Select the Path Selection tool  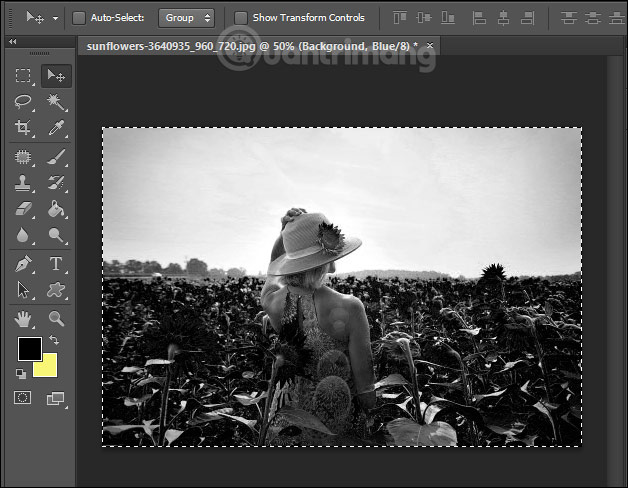23,290
